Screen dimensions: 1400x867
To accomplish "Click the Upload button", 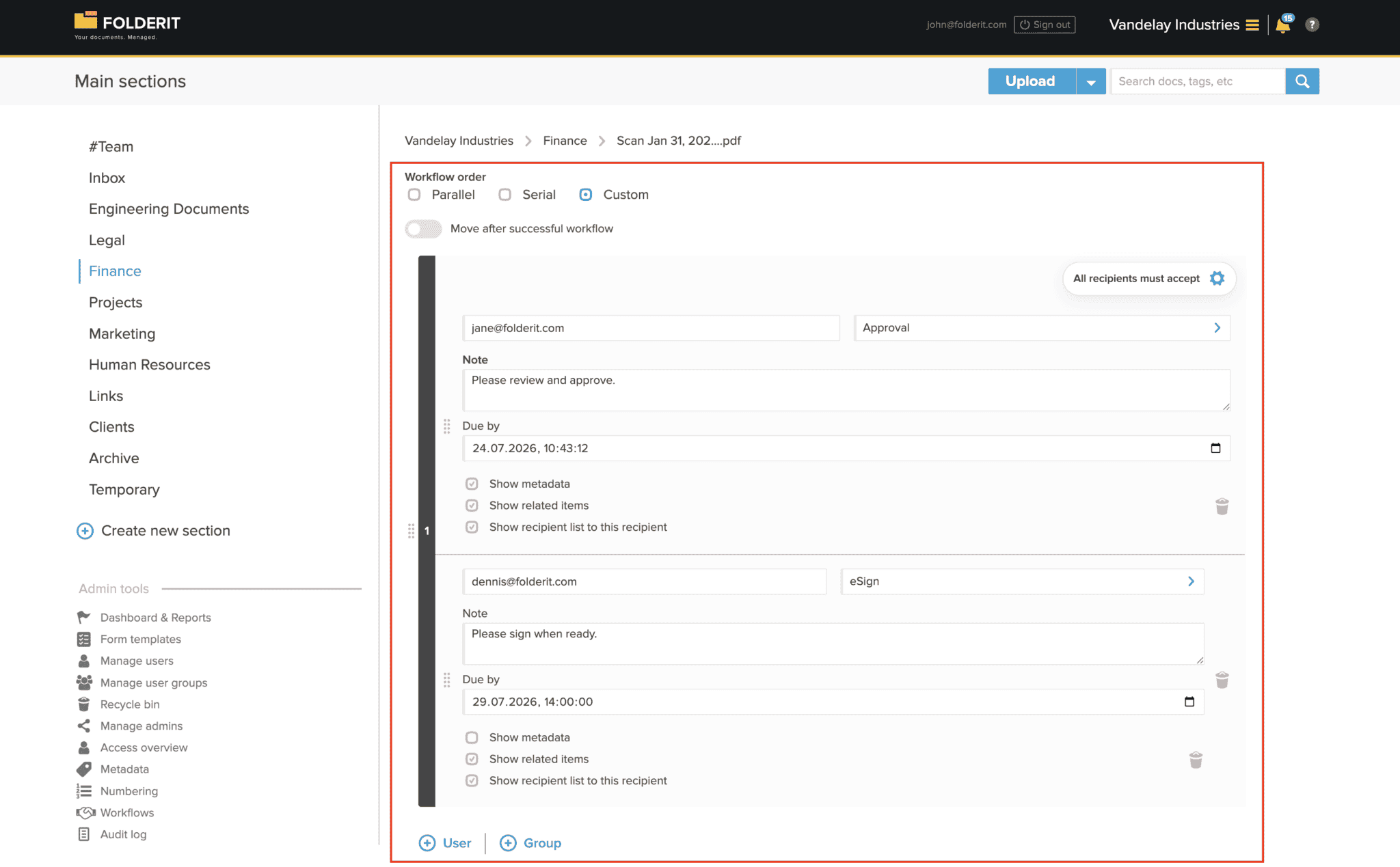I will coord(1032,81).
